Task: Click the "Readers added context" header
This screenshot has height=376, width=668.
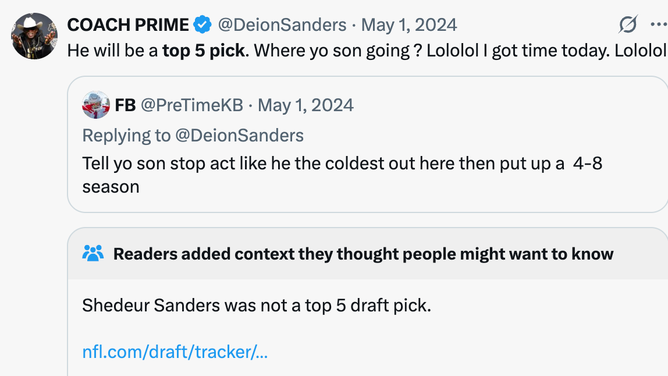Action: coord(363,254)
